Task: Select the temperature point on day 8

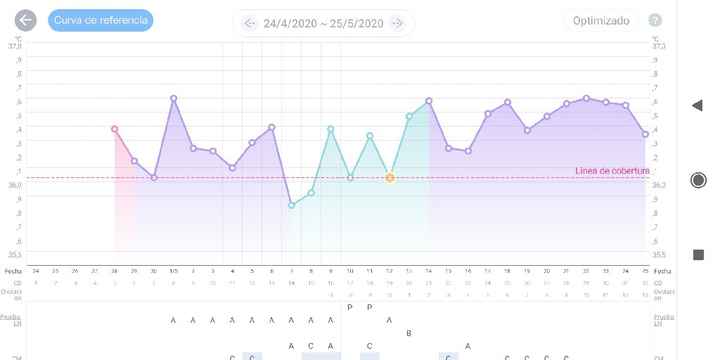Action: tap(311, 192)
